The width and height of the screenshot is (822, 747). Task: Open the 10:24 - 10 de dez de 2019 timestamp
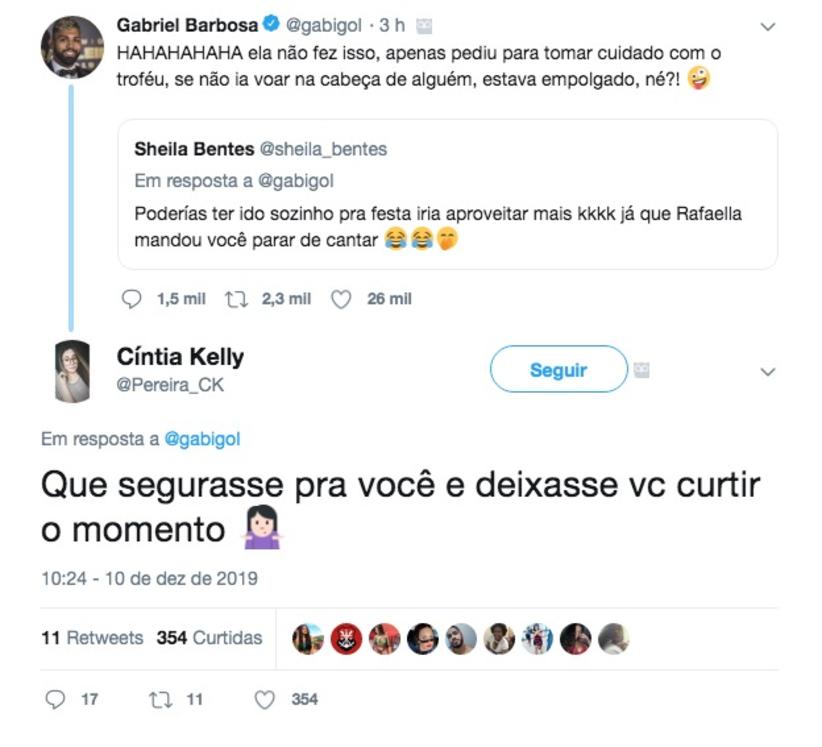(x=149, y=578)
